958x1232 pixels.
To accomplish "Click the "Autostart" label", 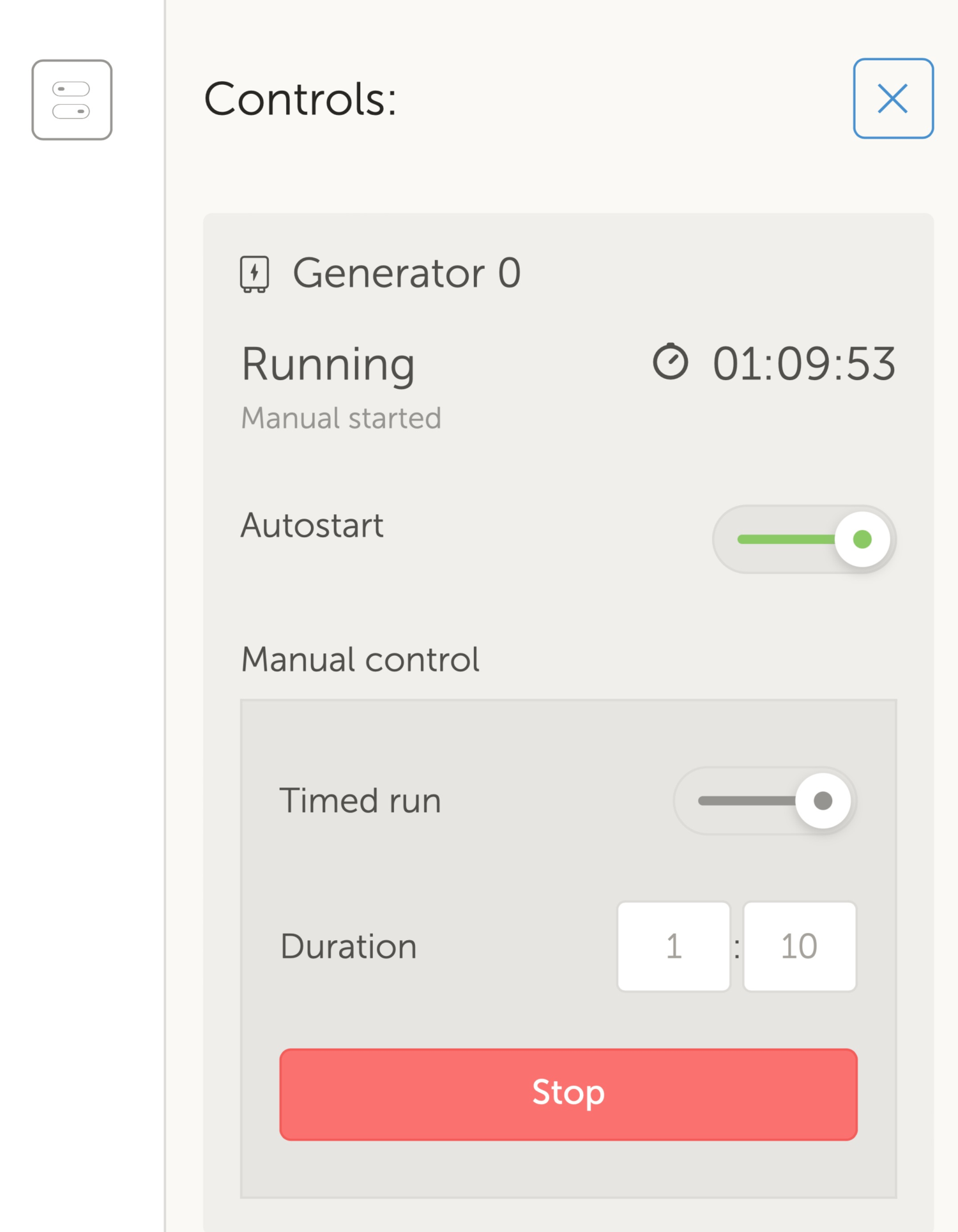I will coord(312,524).
